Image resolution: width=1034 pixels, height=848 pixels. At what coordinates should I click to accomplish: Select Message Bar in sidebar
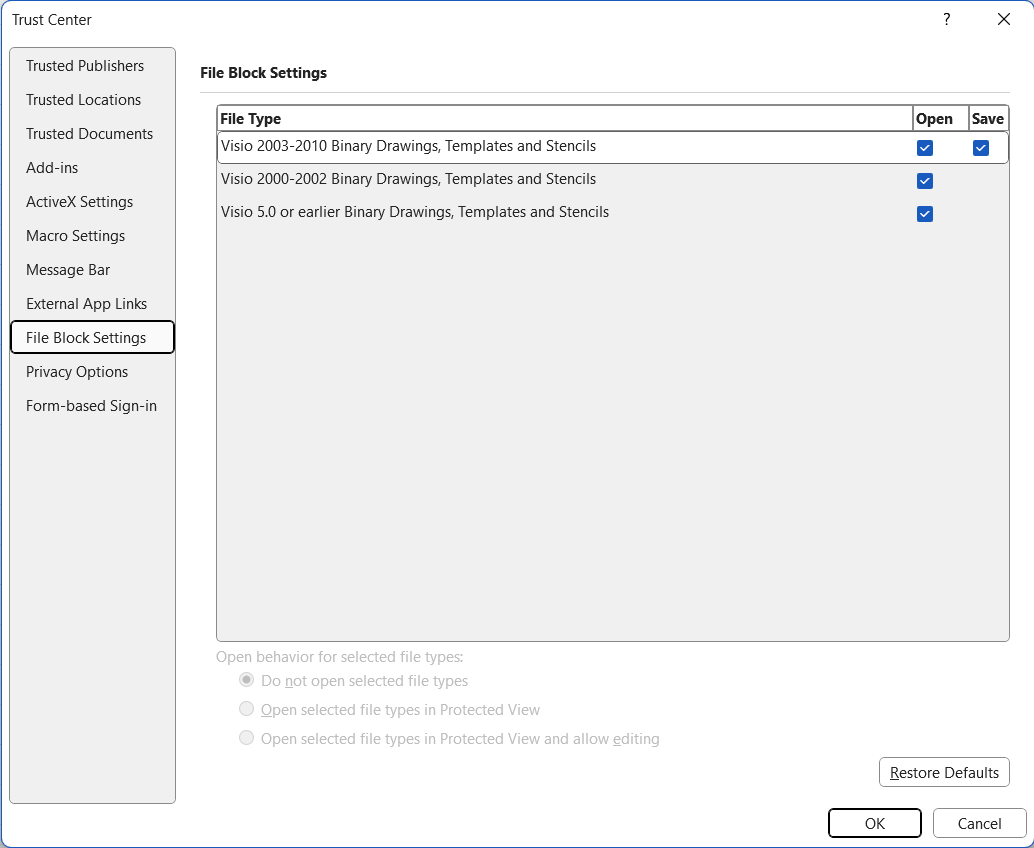point(92,270)
